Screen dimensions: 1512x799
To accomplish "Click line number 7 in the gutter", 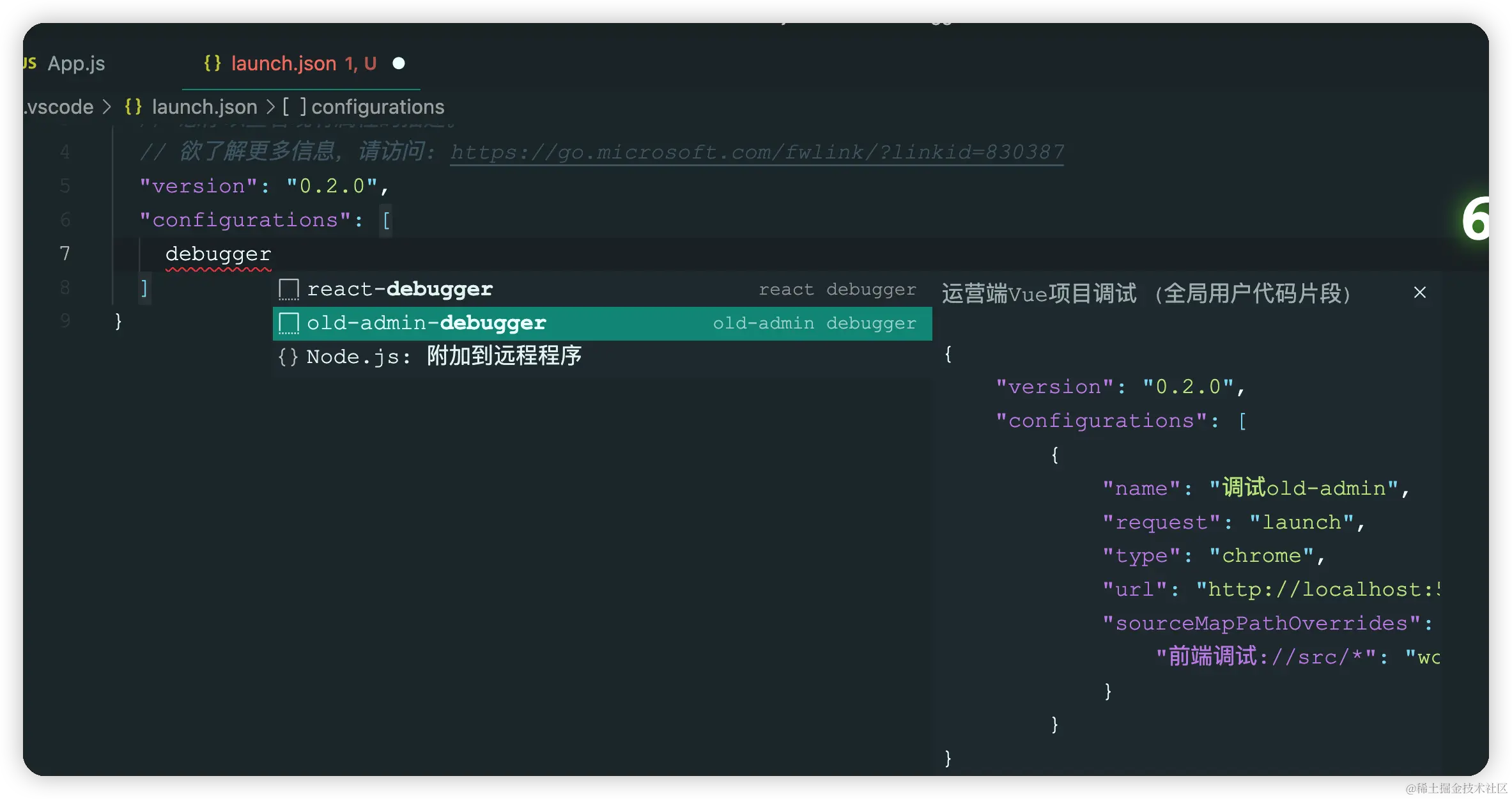I will pyautogui.click(x=65, y=254).
